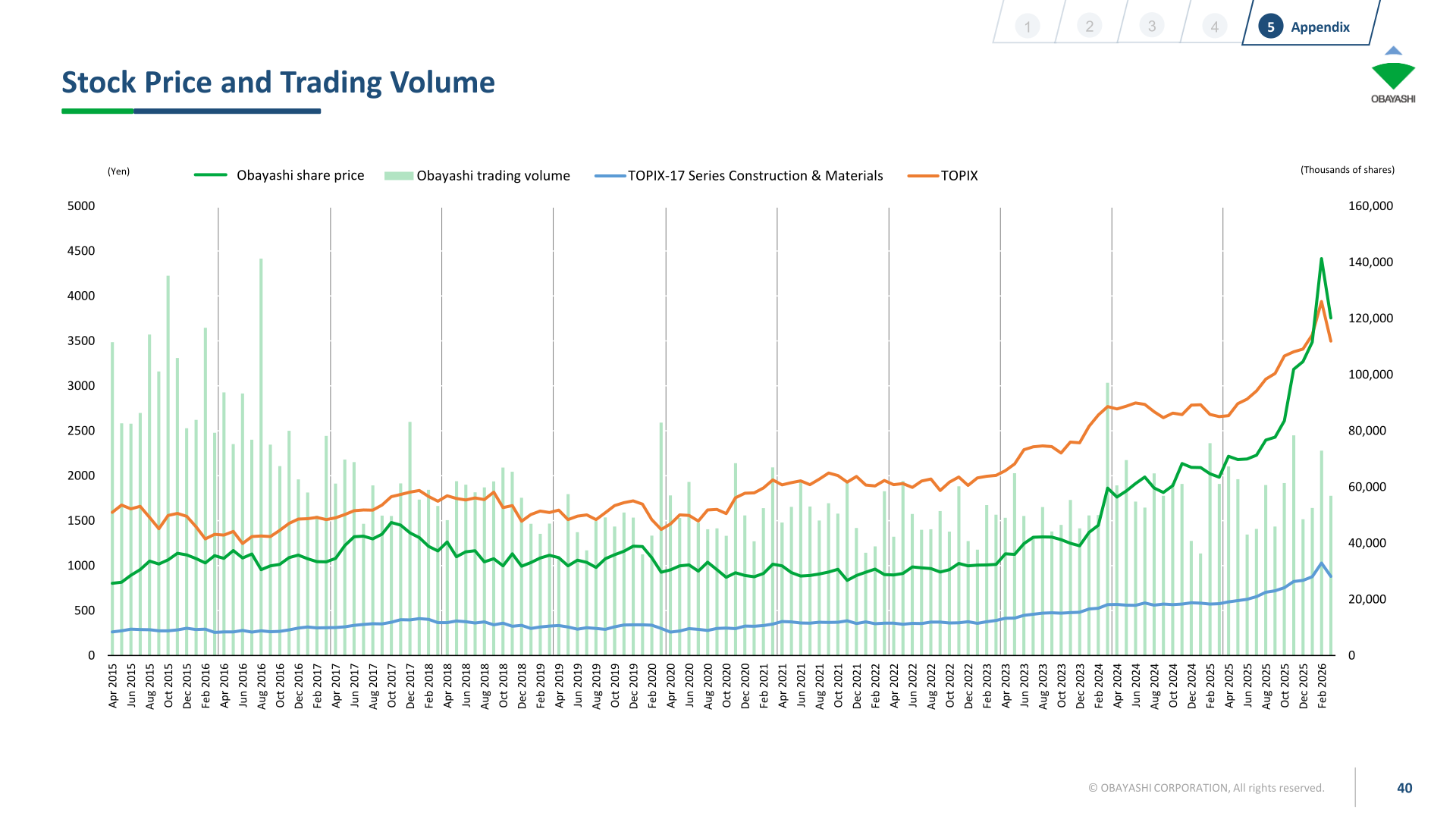Click the 60,000 right axis value
Image resolution: width=1456 pixels, height=819 pixels.
1367,487
